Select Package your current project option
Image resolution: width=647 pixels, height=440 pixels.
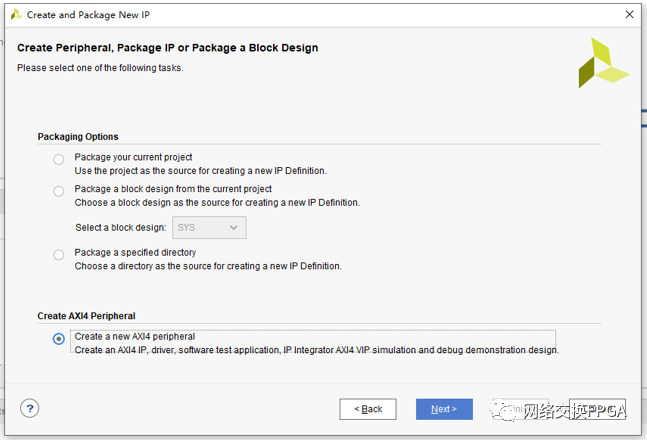59,159
